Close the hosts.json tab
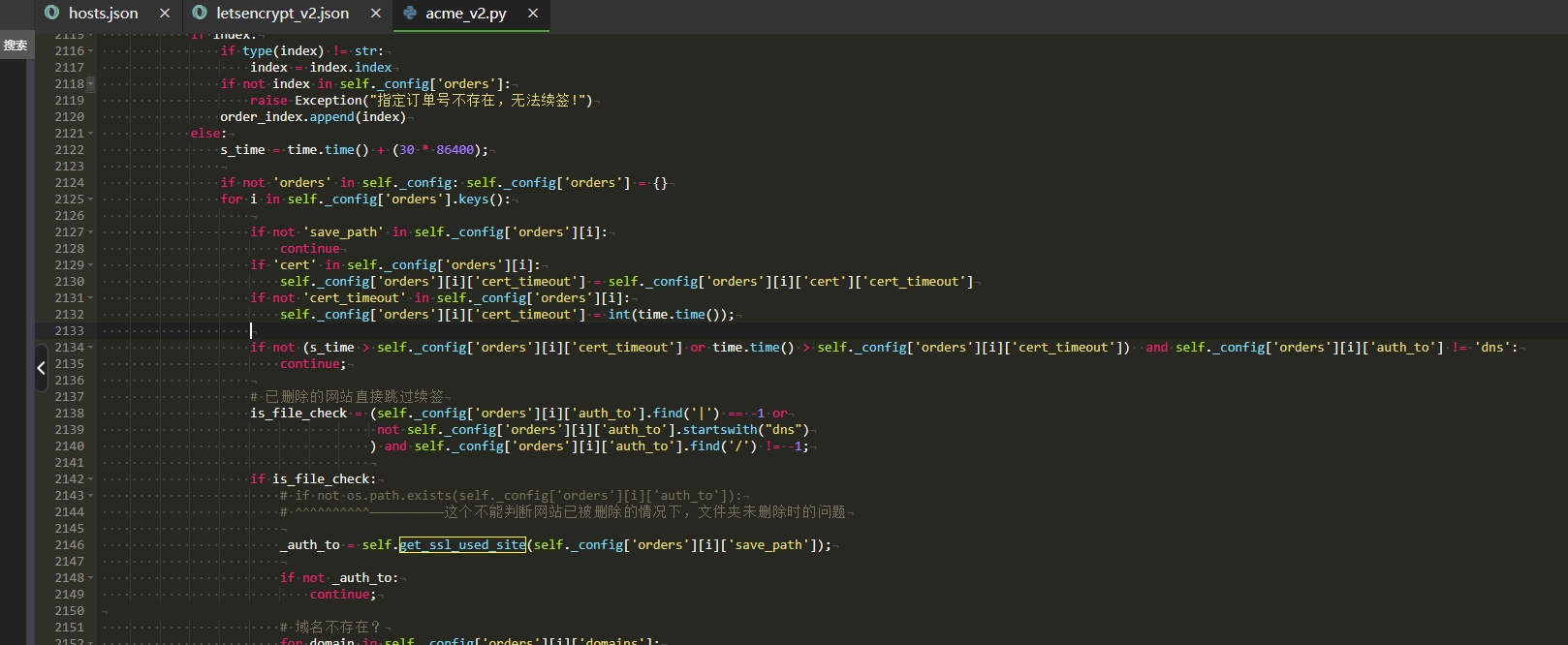The image size is (1568, 645). click(x=165, y=14)
